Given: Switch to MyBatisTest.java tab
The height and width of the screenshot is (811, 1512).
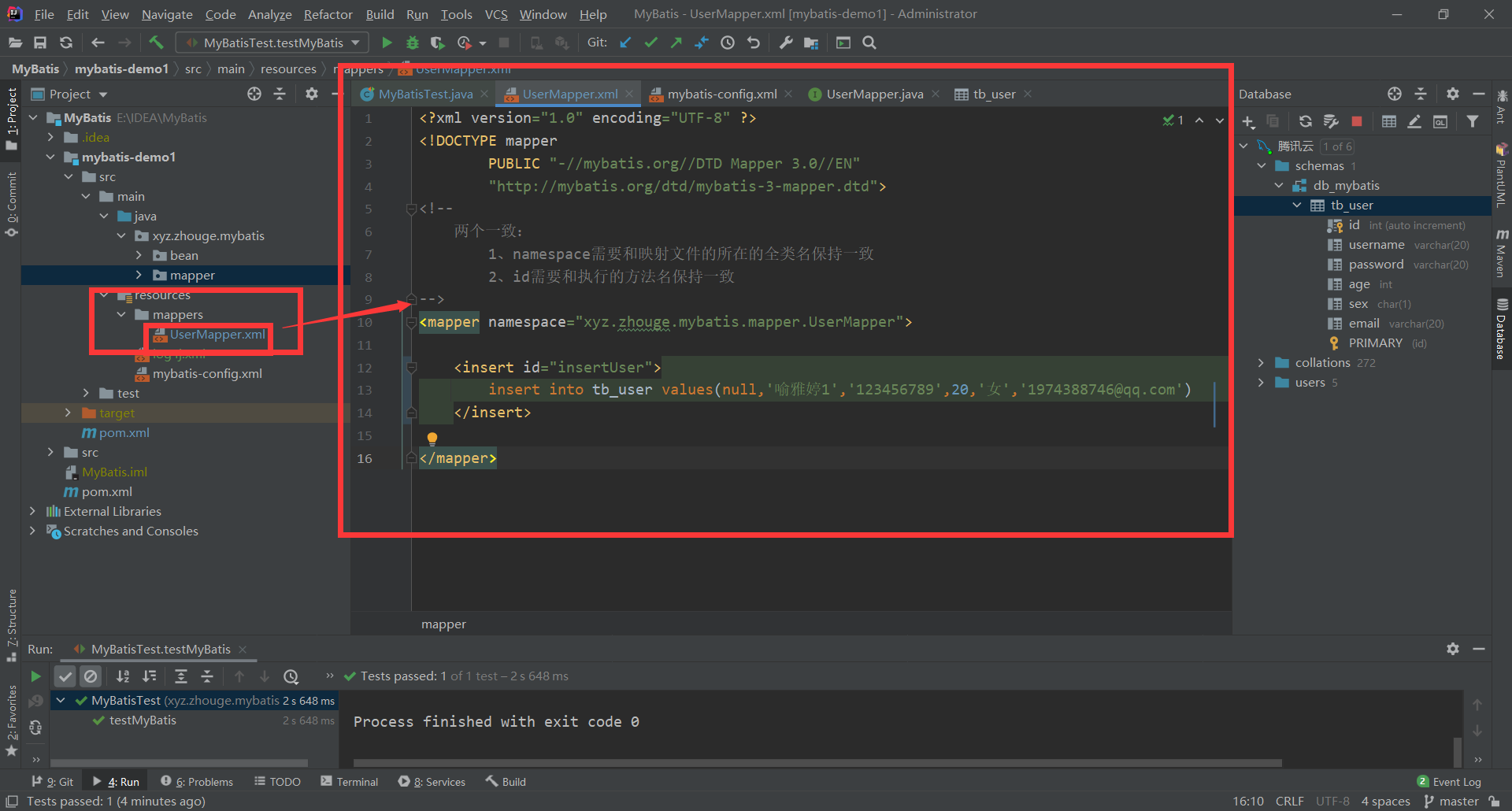Looking at the screenshot, I should [x=425, y=94].
